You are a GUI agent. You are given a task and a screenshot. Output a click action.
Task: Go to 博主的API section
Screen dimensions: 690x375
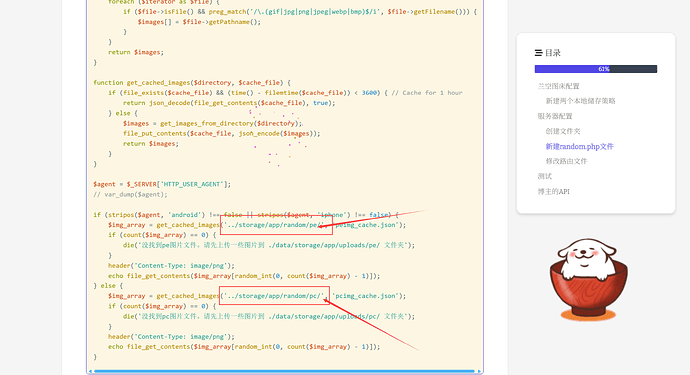[553, 192]
